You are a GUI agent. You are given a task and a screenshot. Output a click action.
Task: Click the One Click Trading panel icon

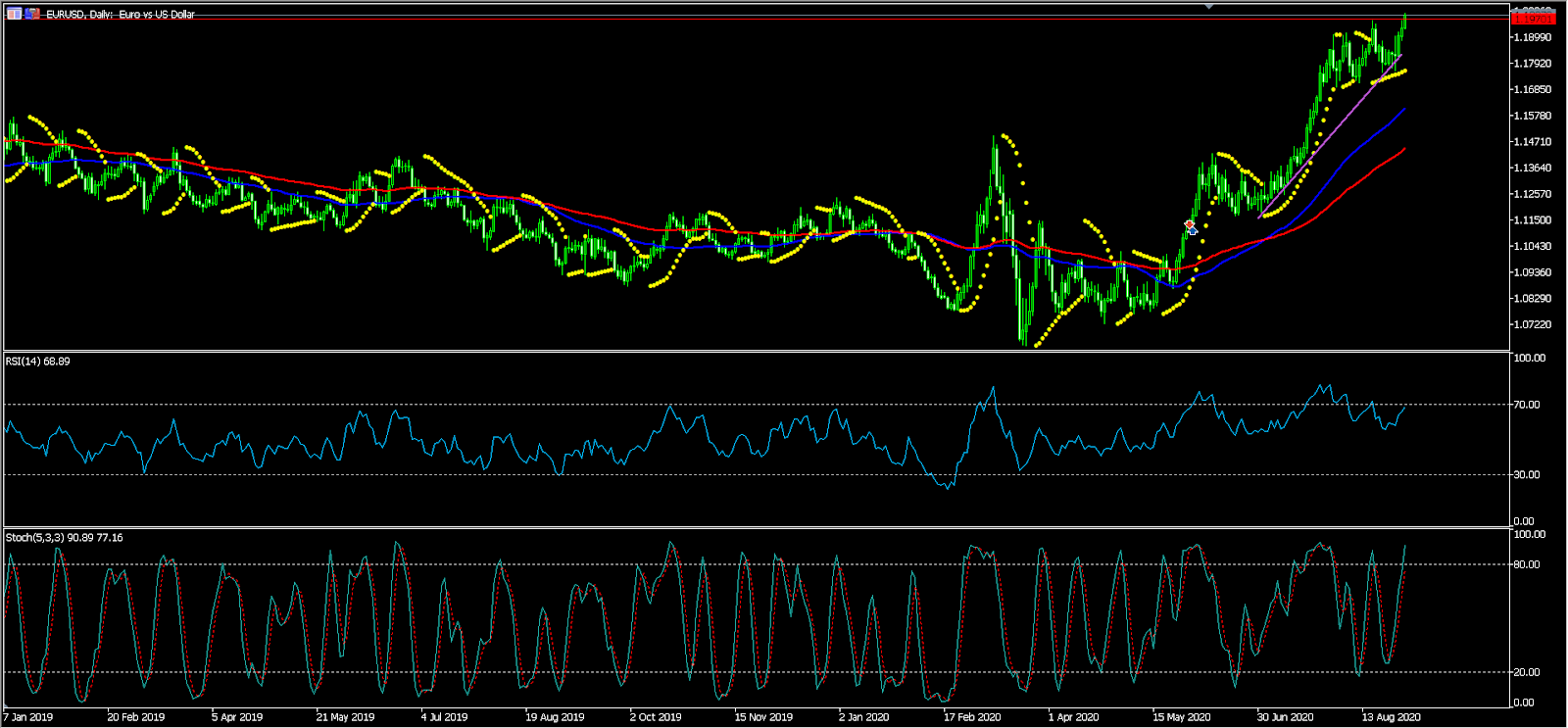click(x=14, y=14)
